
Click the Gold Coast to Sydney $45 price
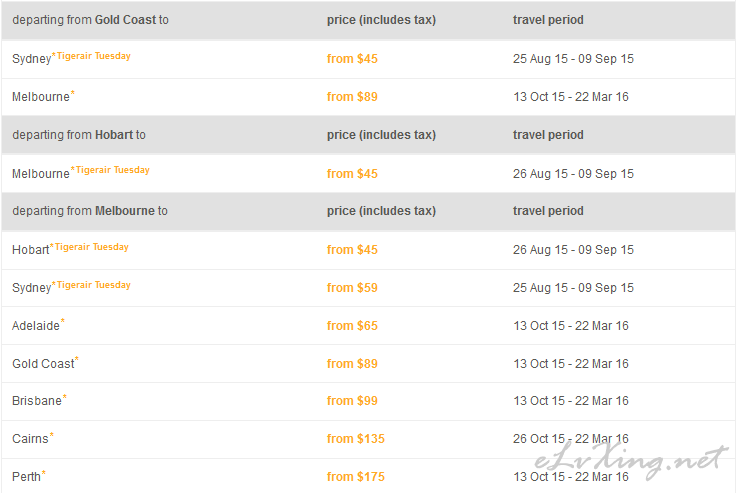[x=352, y=59]
